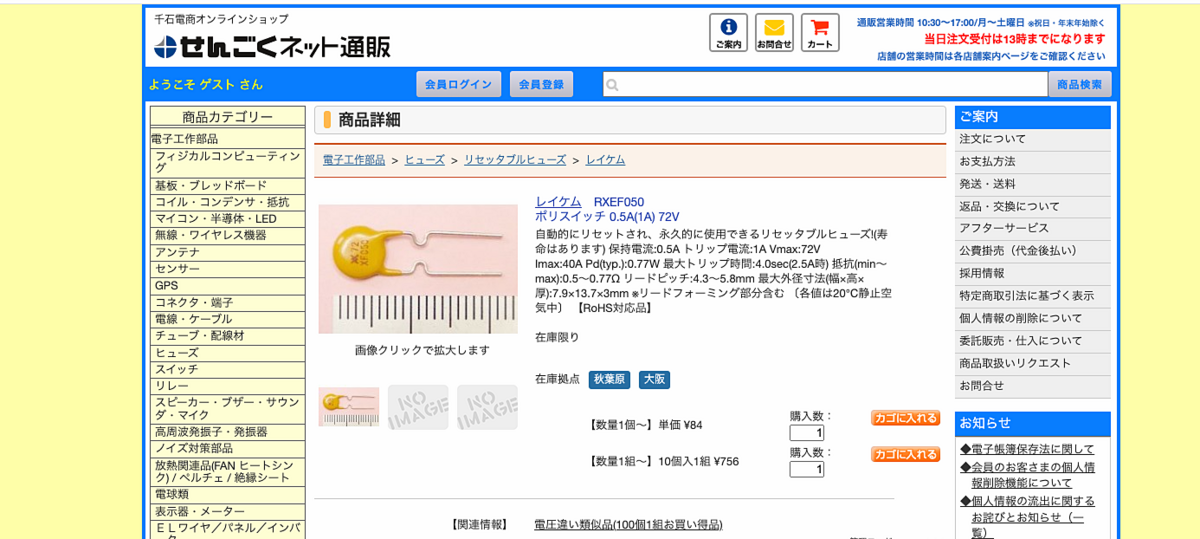Open ノイズ対策部品 category
The height and width of the screenshot is (539, 1200).
pyautogui.click(x=227, y=448)
